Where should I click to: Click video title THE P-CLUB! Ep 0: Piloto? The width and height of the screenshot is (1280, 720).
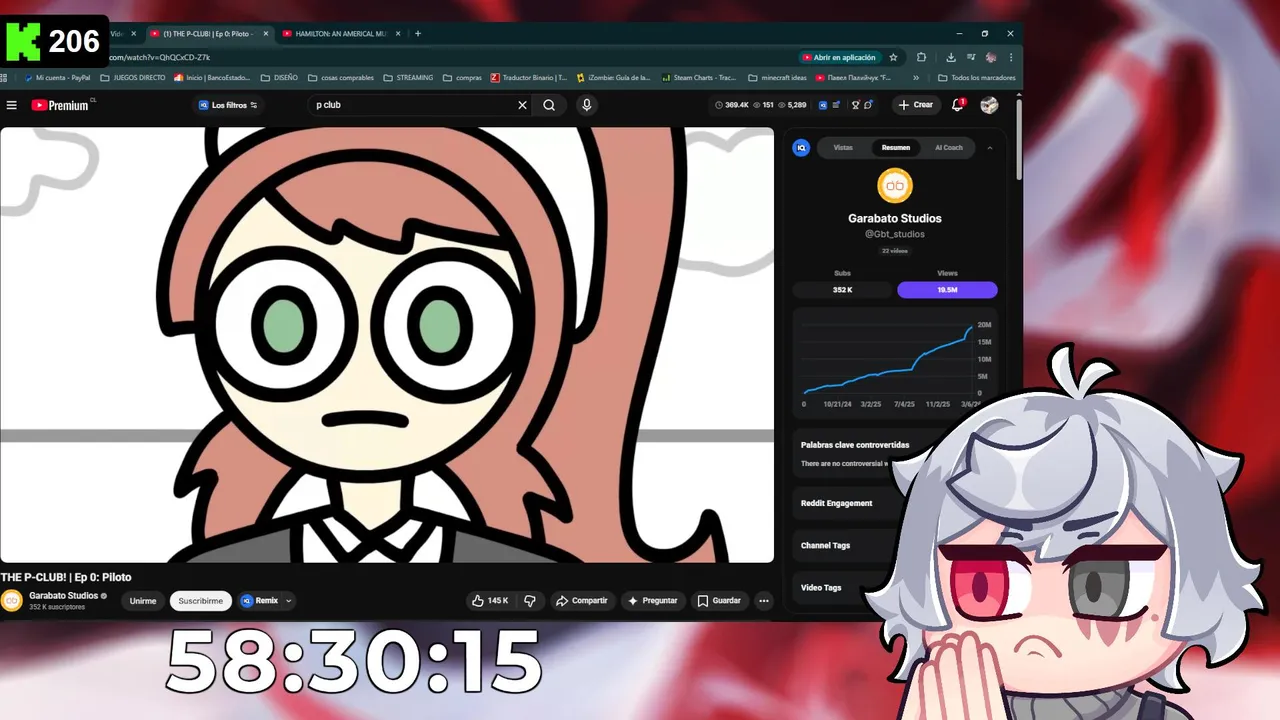pos(66,577)
